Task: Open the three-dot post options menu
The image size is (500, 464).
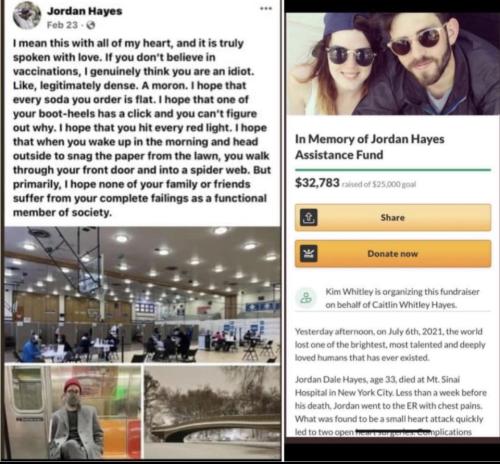Action: 266,8
